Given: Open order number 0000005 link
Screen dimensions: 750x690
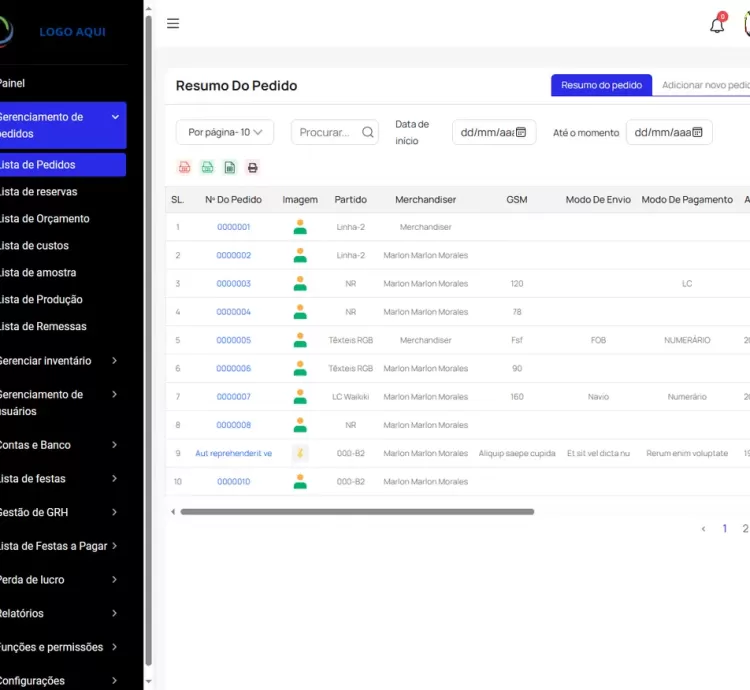Looking at the screenshot, I should point(233,340).
